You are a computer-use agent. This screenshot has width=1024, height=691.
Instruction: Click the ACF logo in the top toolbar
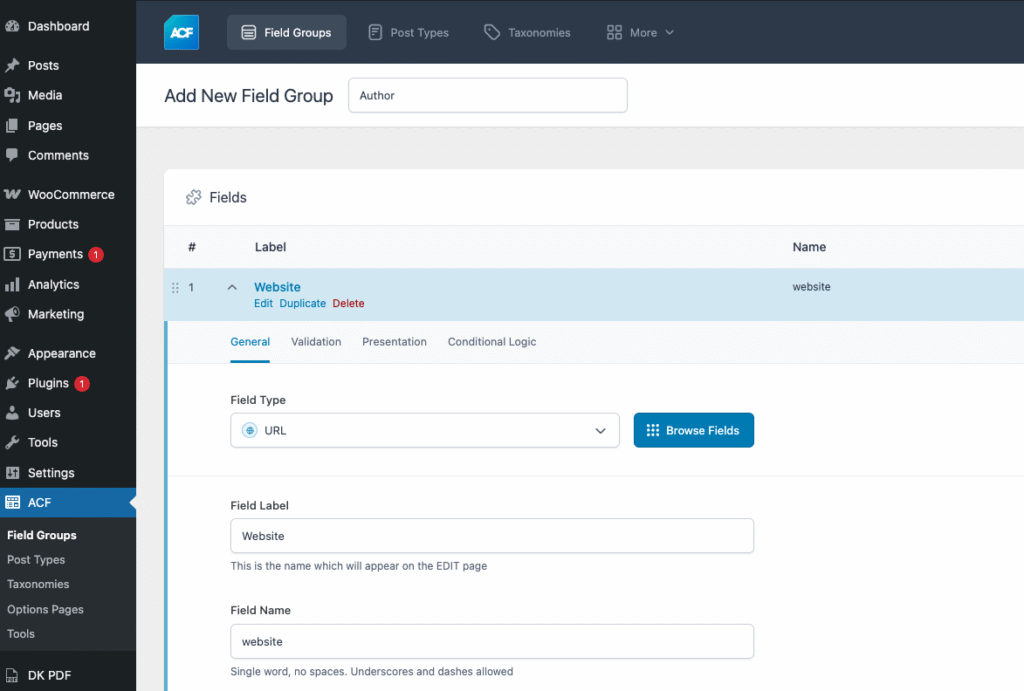point(181,31)
